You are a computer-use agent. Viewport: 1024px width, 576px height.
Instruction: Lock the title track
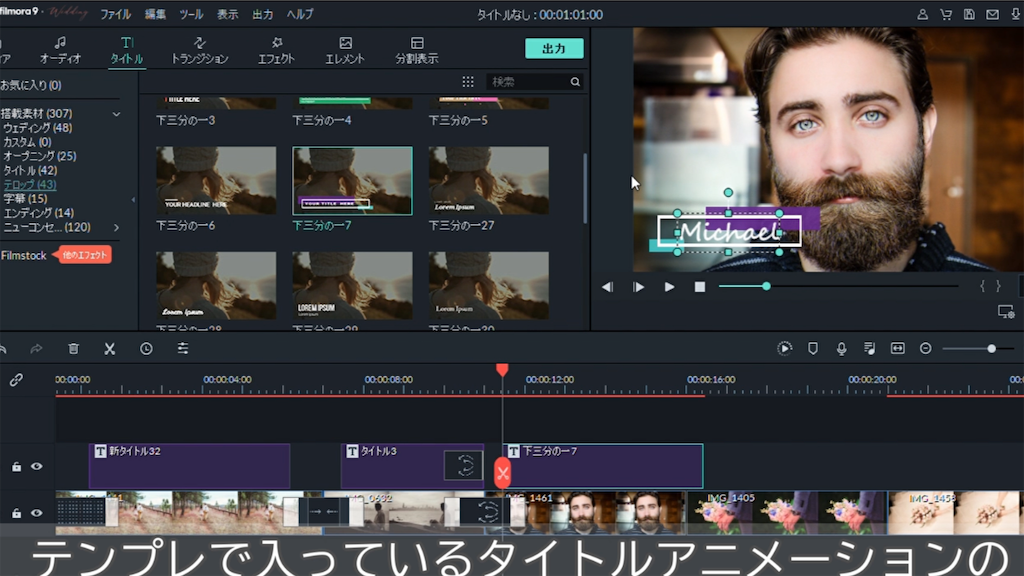pyautogui.click(x=16, y=466)
